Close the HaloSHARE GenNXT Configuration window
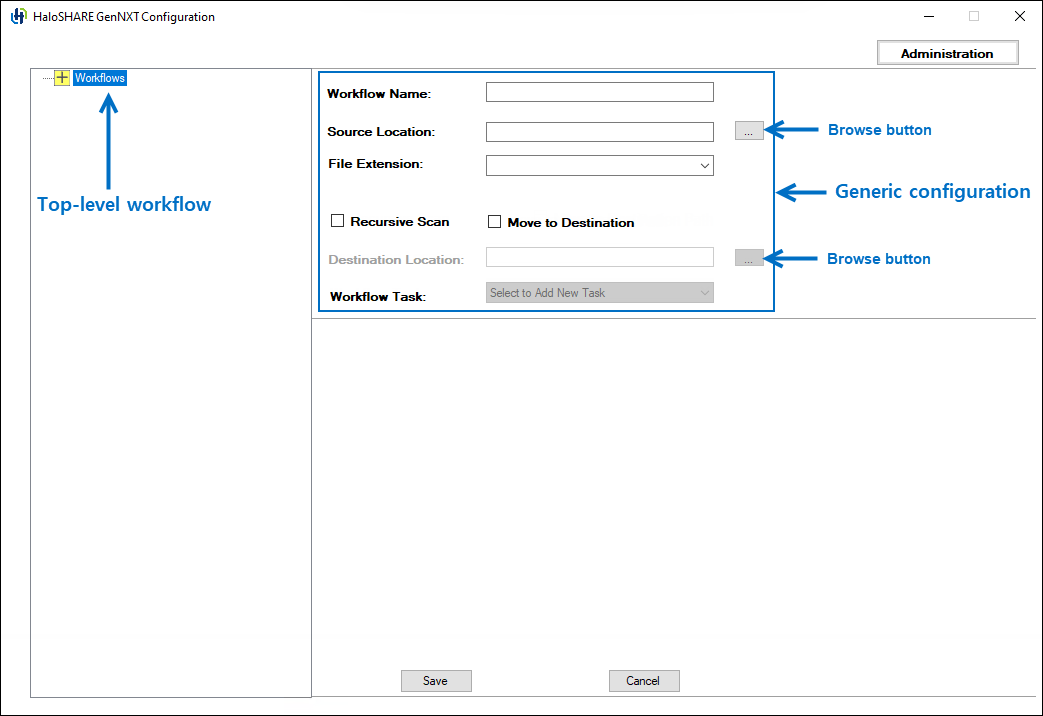The height and width of the screenshot is (716, 1043). 1020,16
